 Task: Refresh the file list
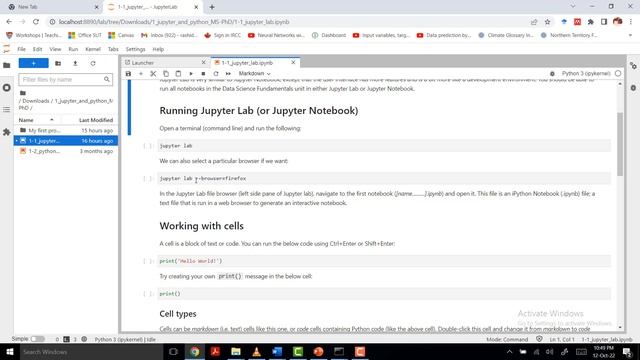[93, 63]
